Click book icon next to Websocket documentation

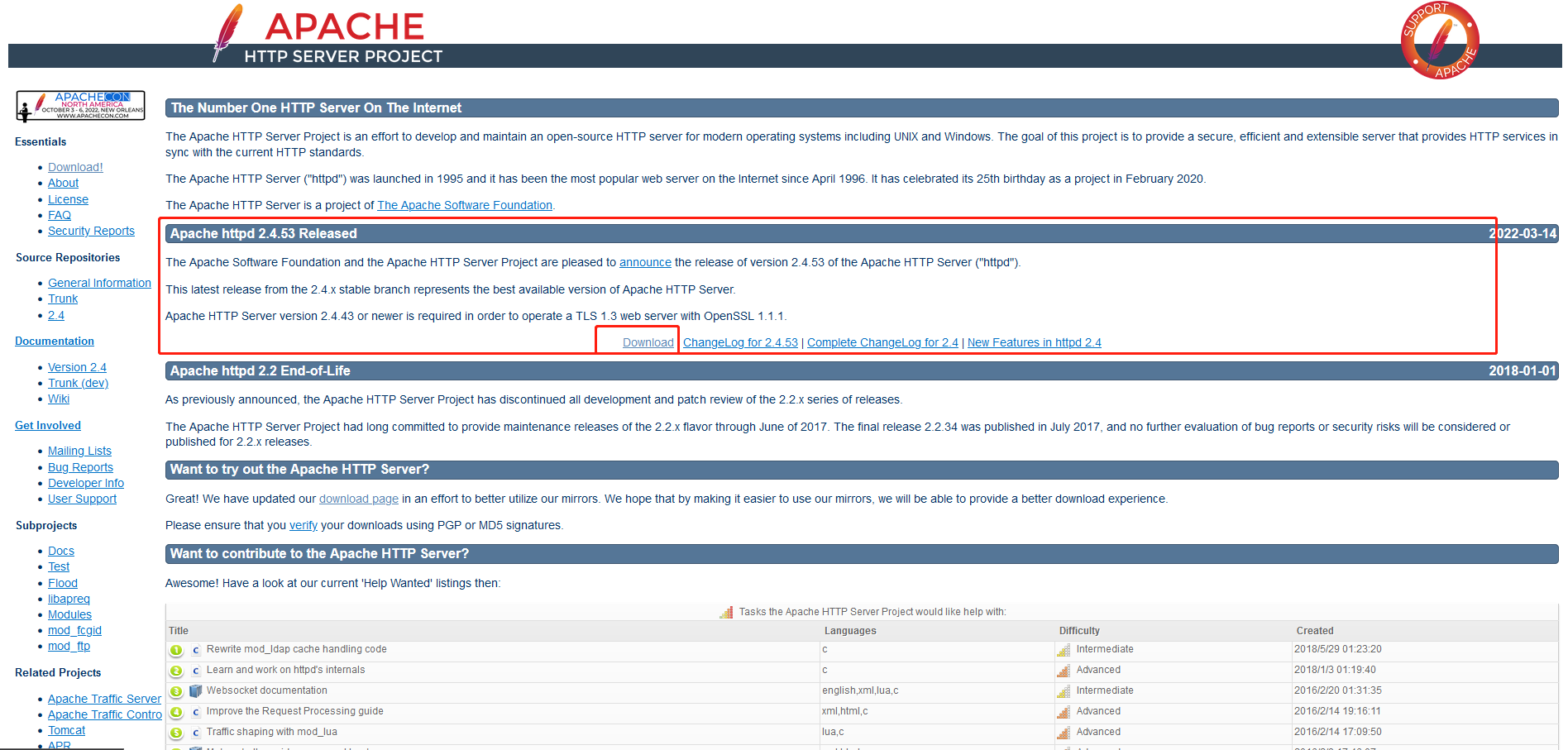tap(195, 690)
